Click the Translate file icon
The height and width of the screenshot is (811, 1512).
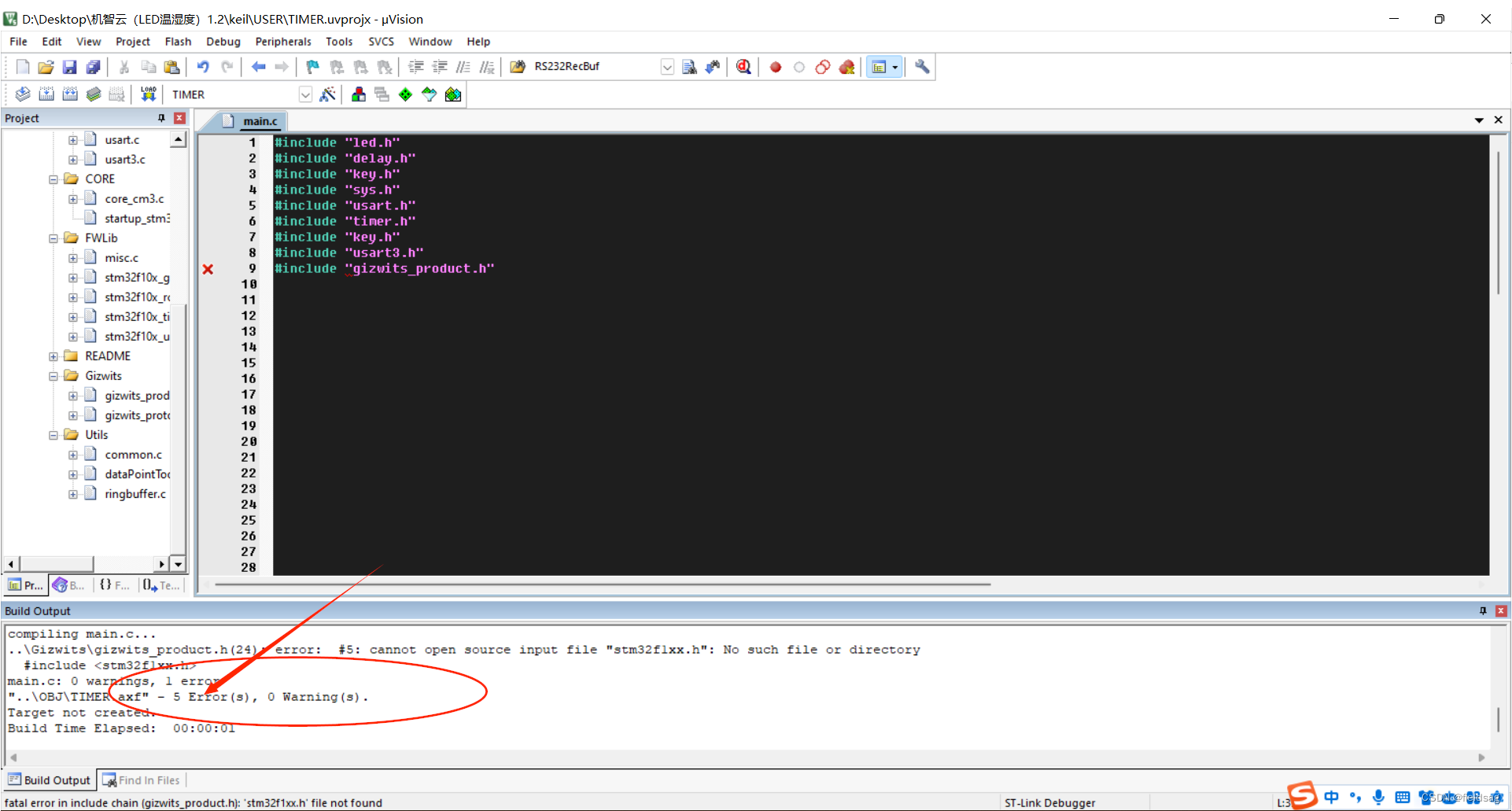point(23,94)
